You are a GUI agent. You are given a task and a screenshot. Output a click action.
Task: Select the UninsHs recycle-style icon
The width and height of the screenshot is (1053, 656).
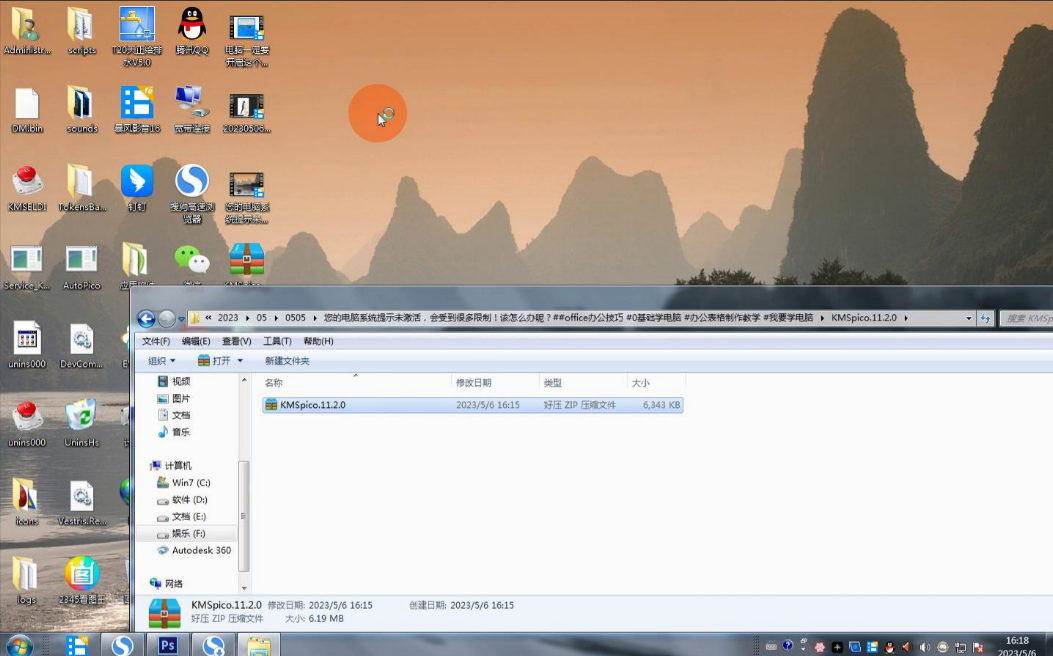[x=81, y=424]
